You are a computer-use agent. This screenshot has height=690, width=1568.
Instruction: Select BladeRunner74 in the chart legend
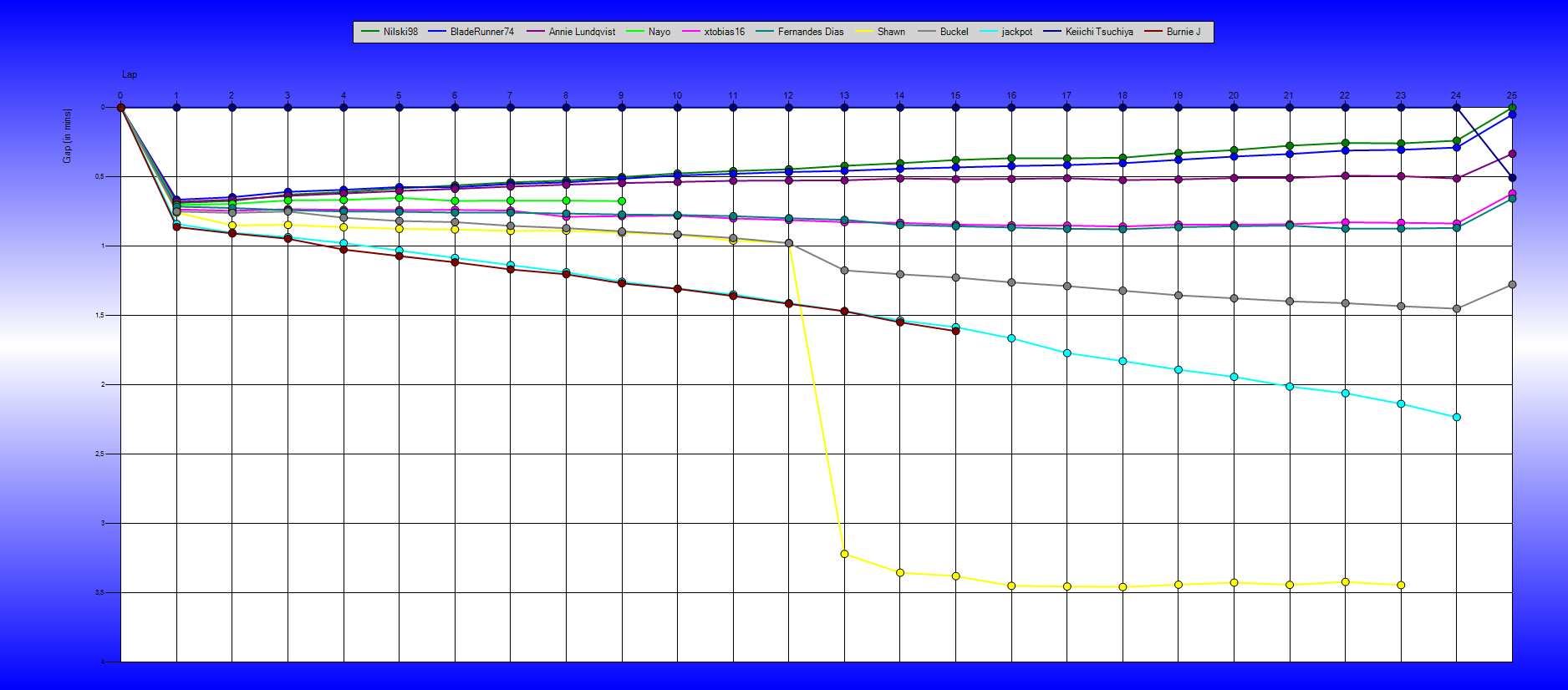481,32
